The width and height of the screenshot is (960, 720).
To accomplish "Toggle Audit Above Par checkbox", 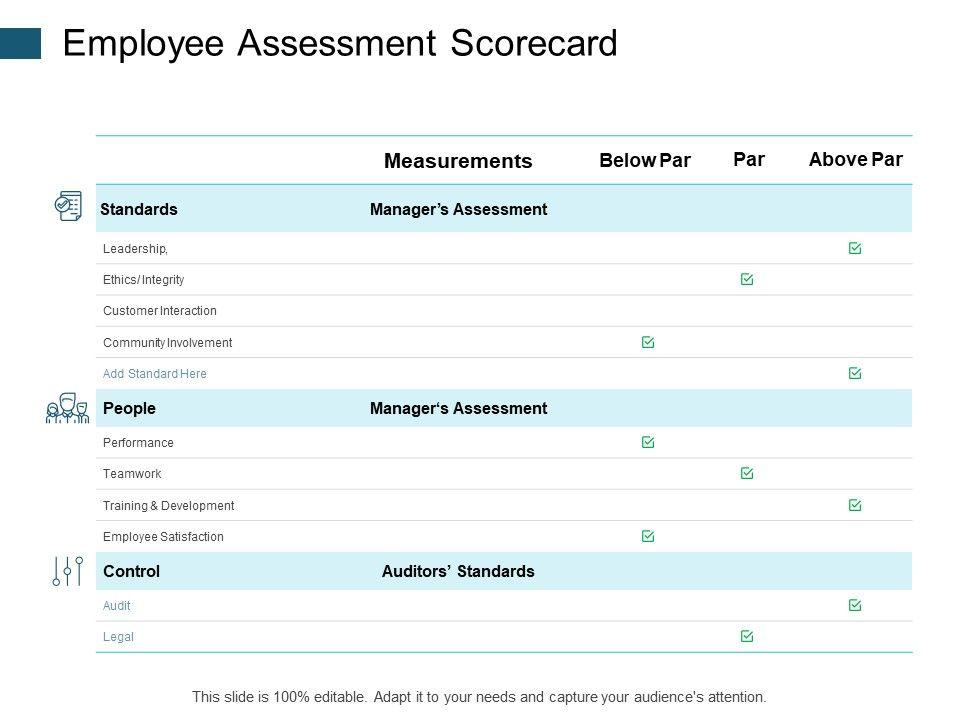I will (x=855, y=605).
